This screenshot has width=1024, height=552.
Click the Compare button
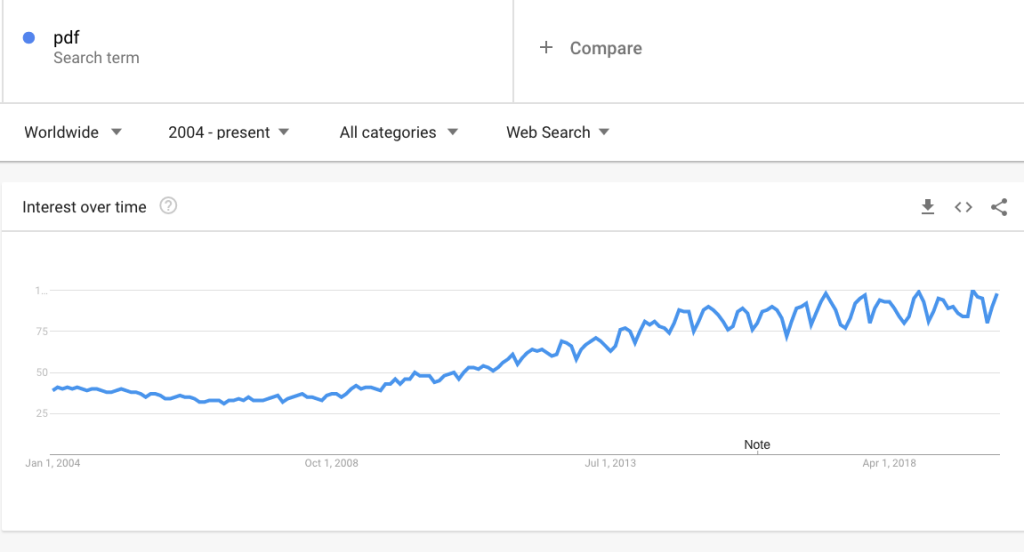pos(605,48)
